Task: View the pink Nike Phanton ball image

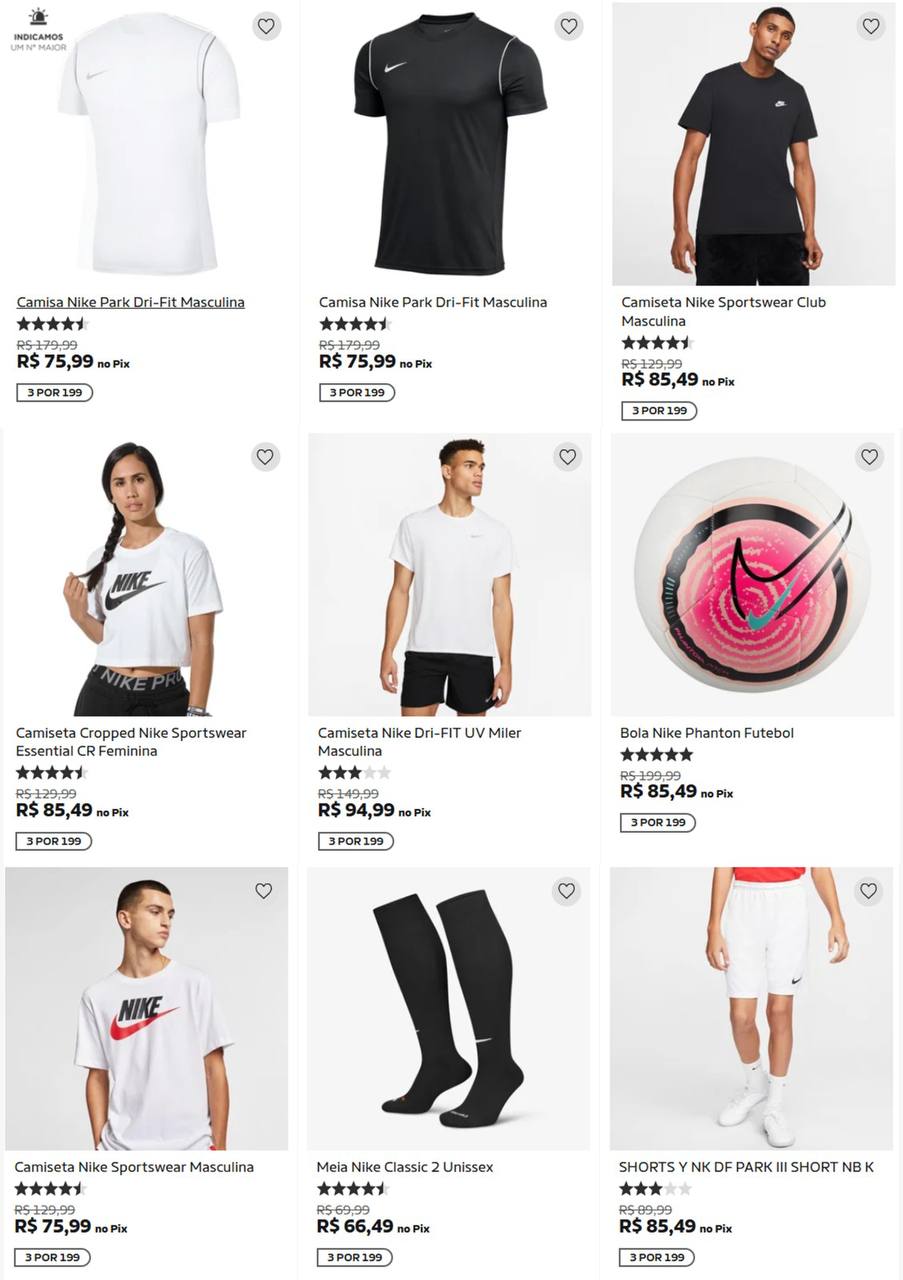Action: coord(752,575)
